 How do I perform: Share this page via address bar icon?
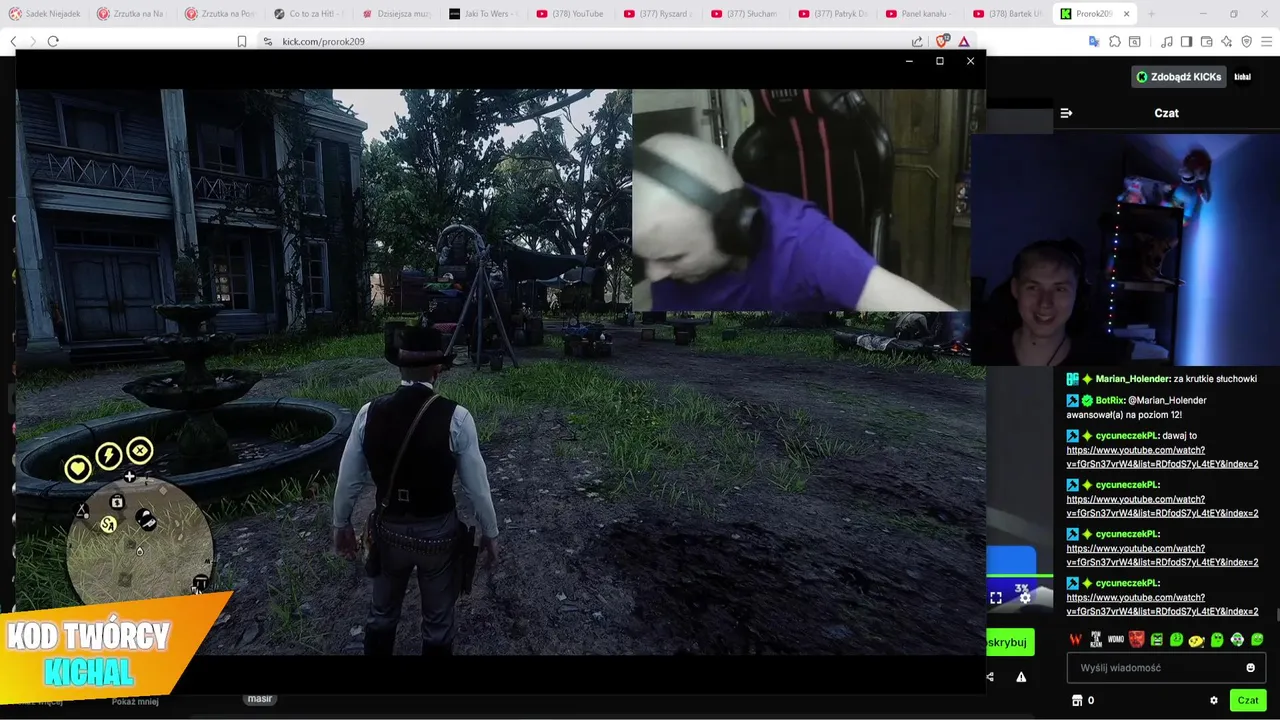917,41
